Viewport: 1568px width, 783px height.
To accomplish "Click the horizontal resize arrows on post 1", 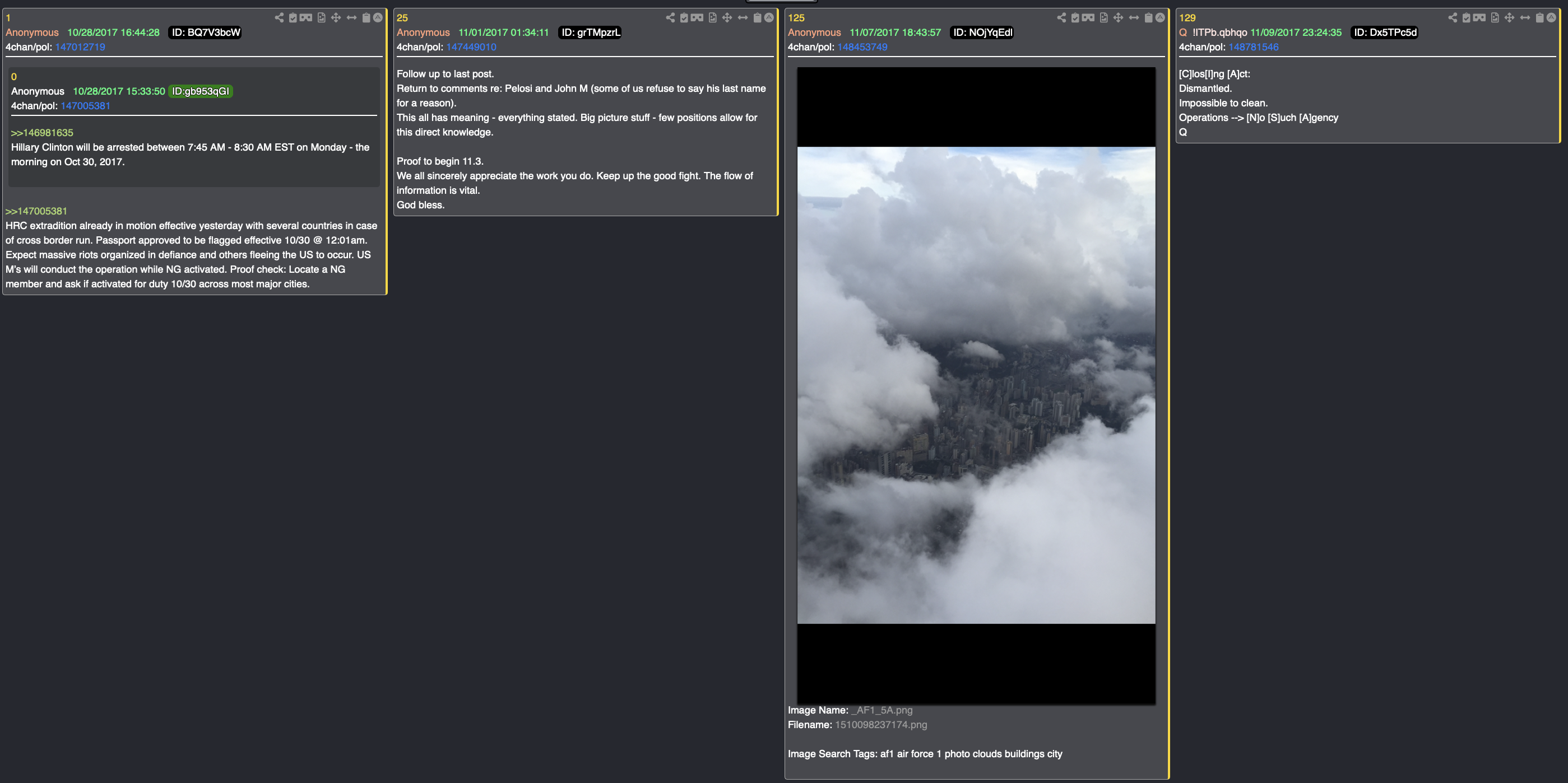I will [x=352, y=18].
